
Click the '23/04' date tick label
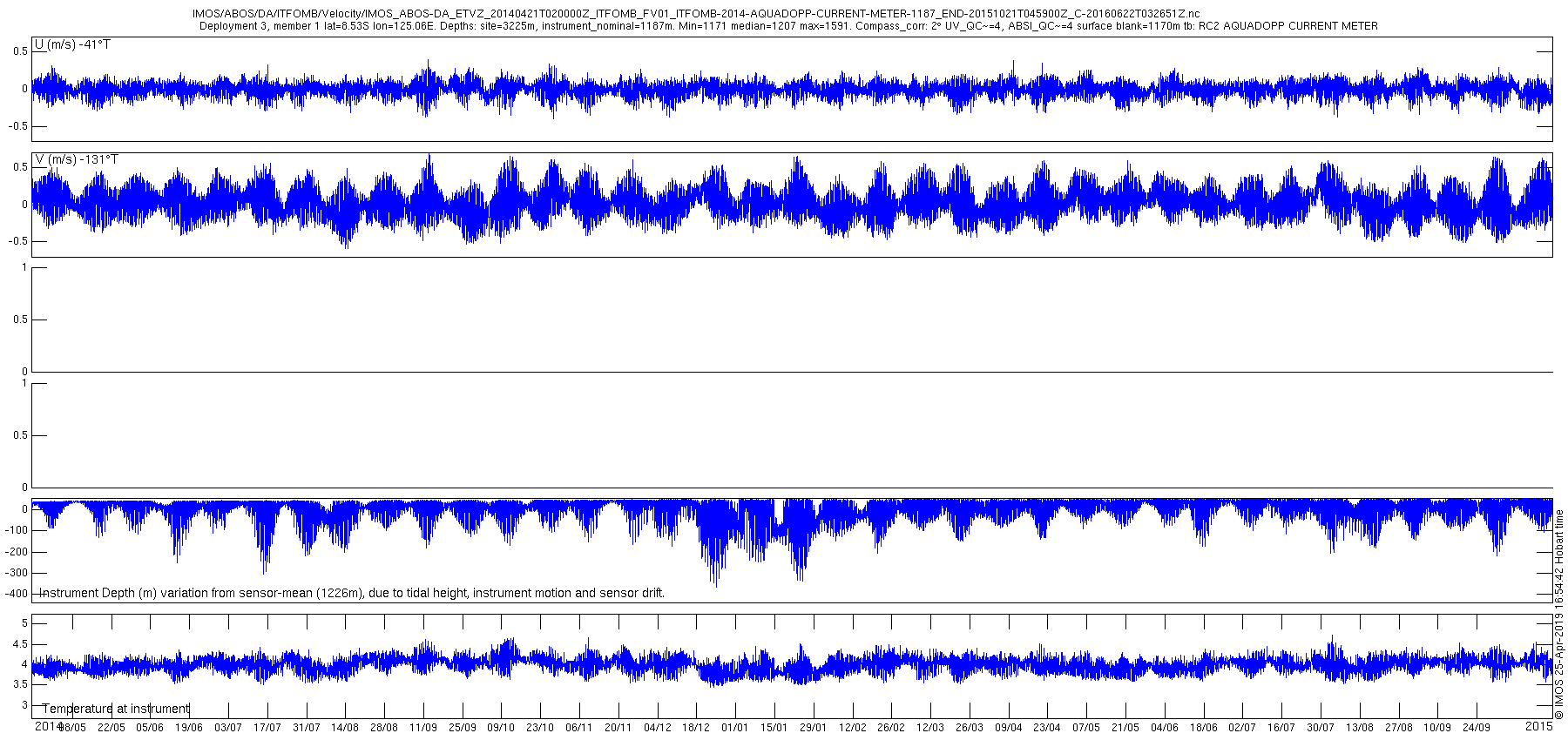coord(1047,728)
